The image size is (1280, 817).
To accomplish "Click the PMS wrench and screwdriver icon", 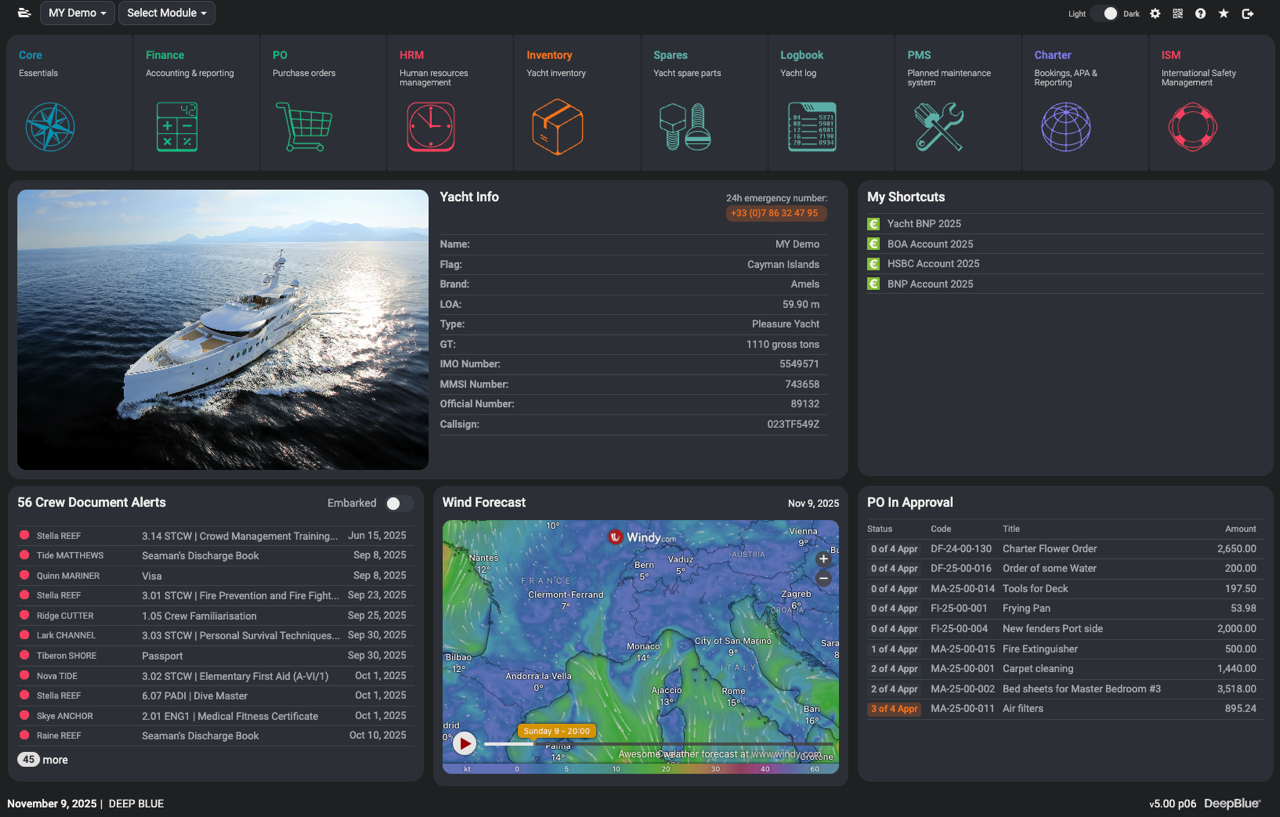I will (x=939, y=127).
